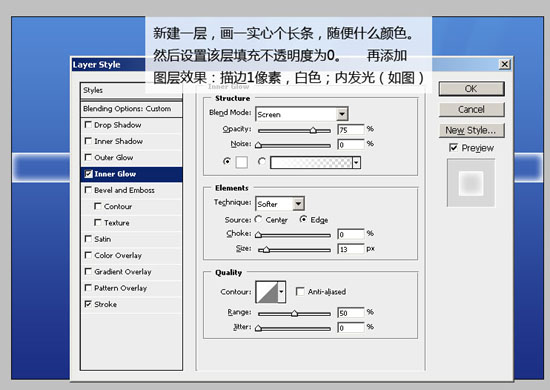Open the New Style dialog
The height and width of the screenshot is (390, 550).
(471, 130)
